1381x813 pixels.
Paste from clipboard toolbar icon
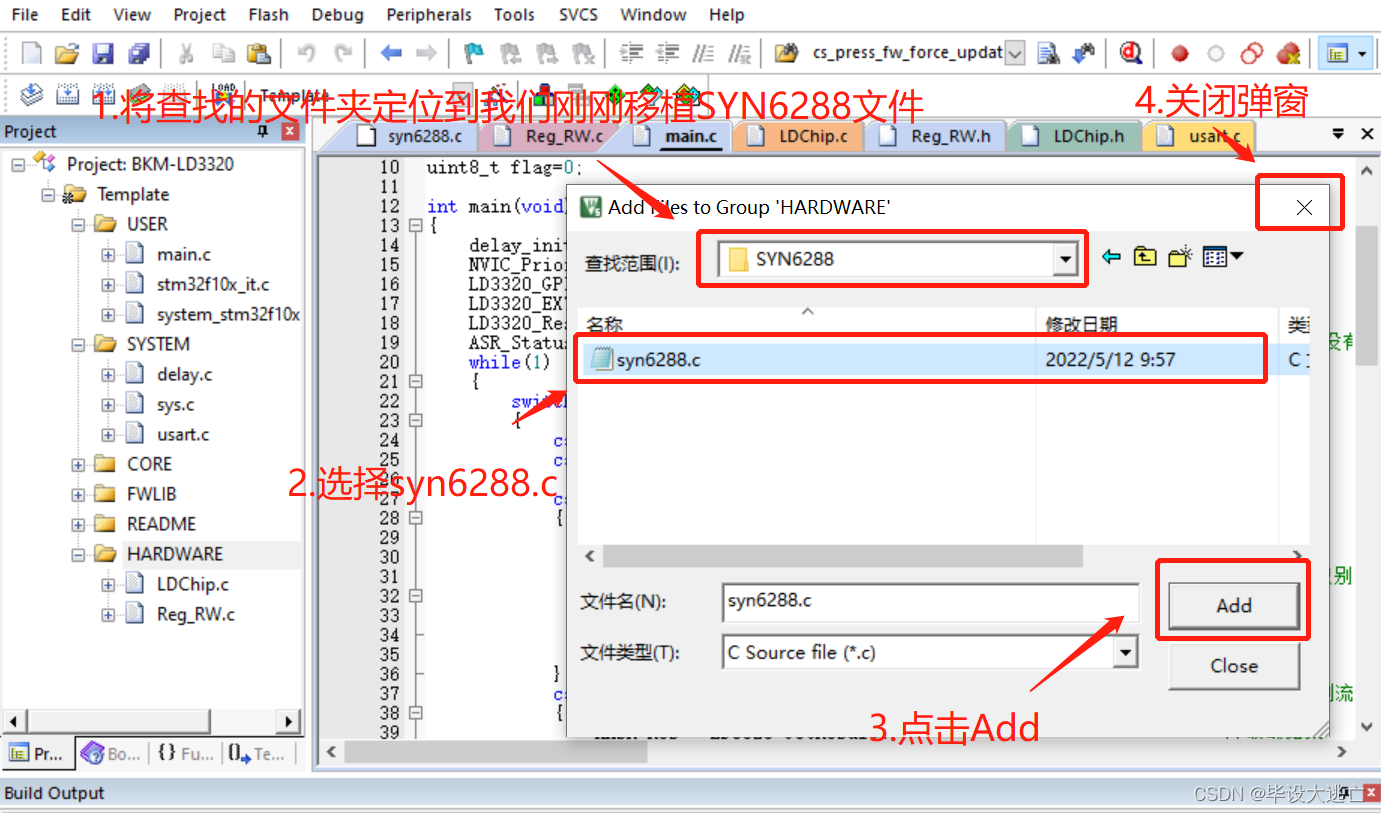tap(258, 53)
